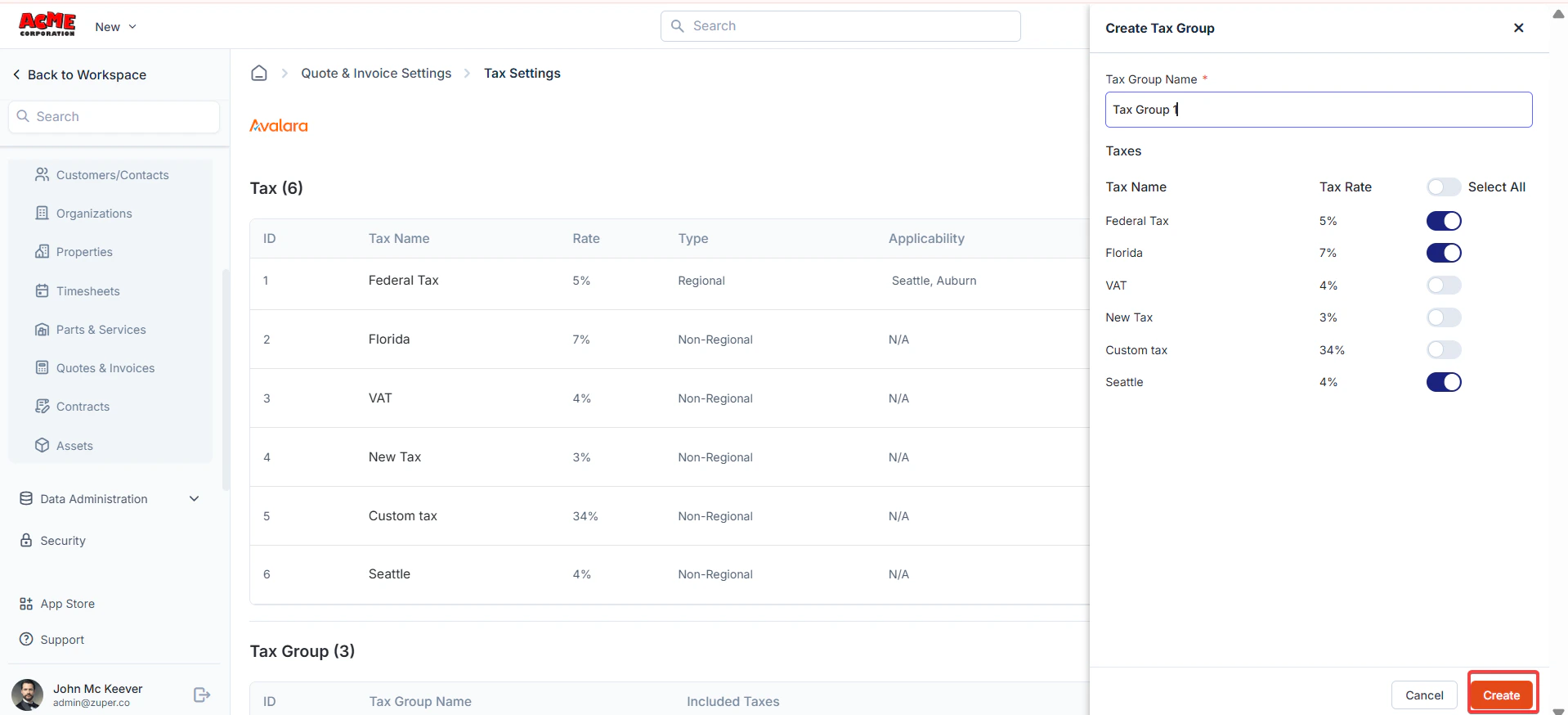Open Contracts in sidebar
This screenshot has height=715, width=1568.
pos(83,407)
